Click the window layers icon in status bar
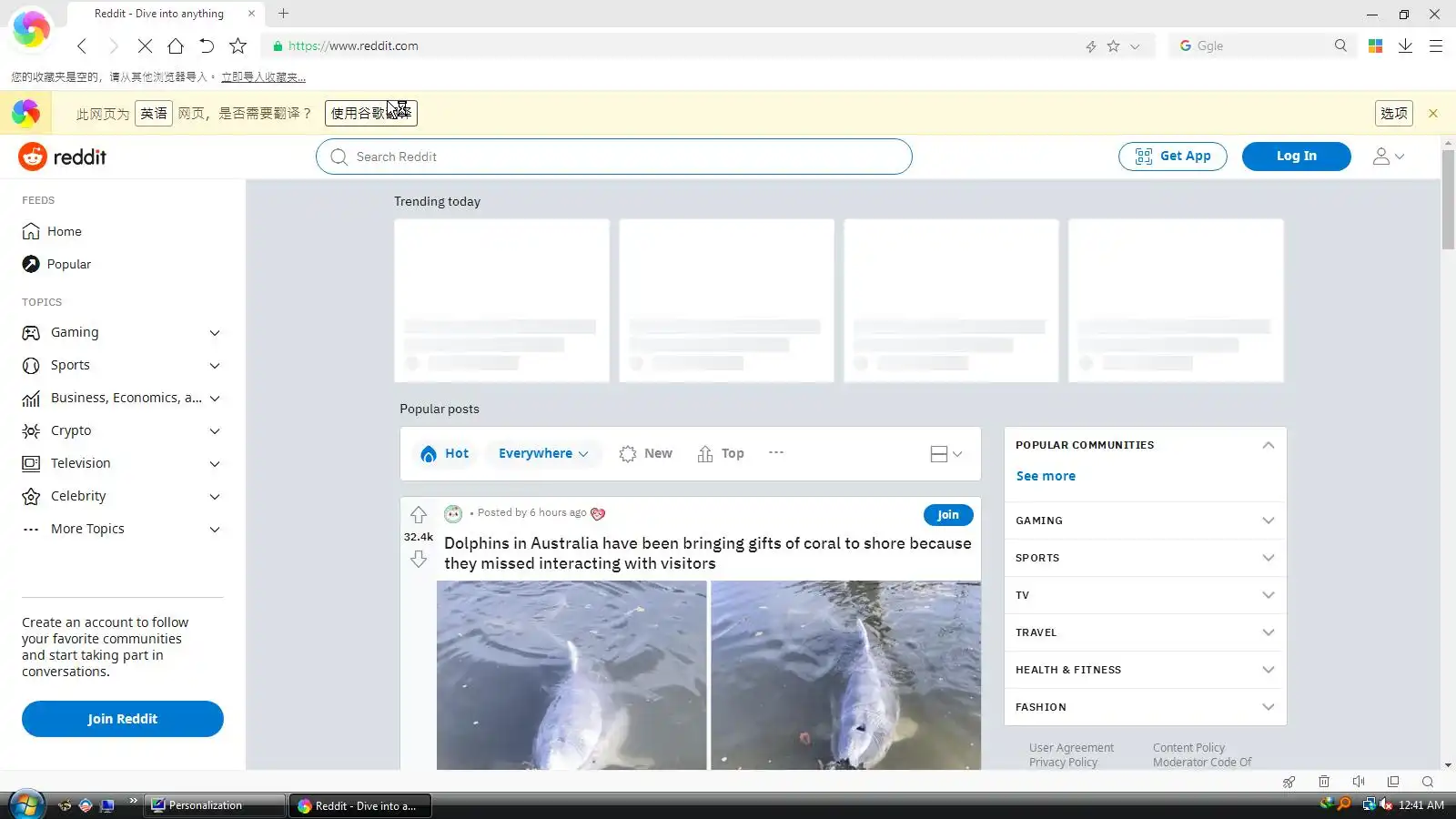The image size is (1456, 819). pos(1393,782)
